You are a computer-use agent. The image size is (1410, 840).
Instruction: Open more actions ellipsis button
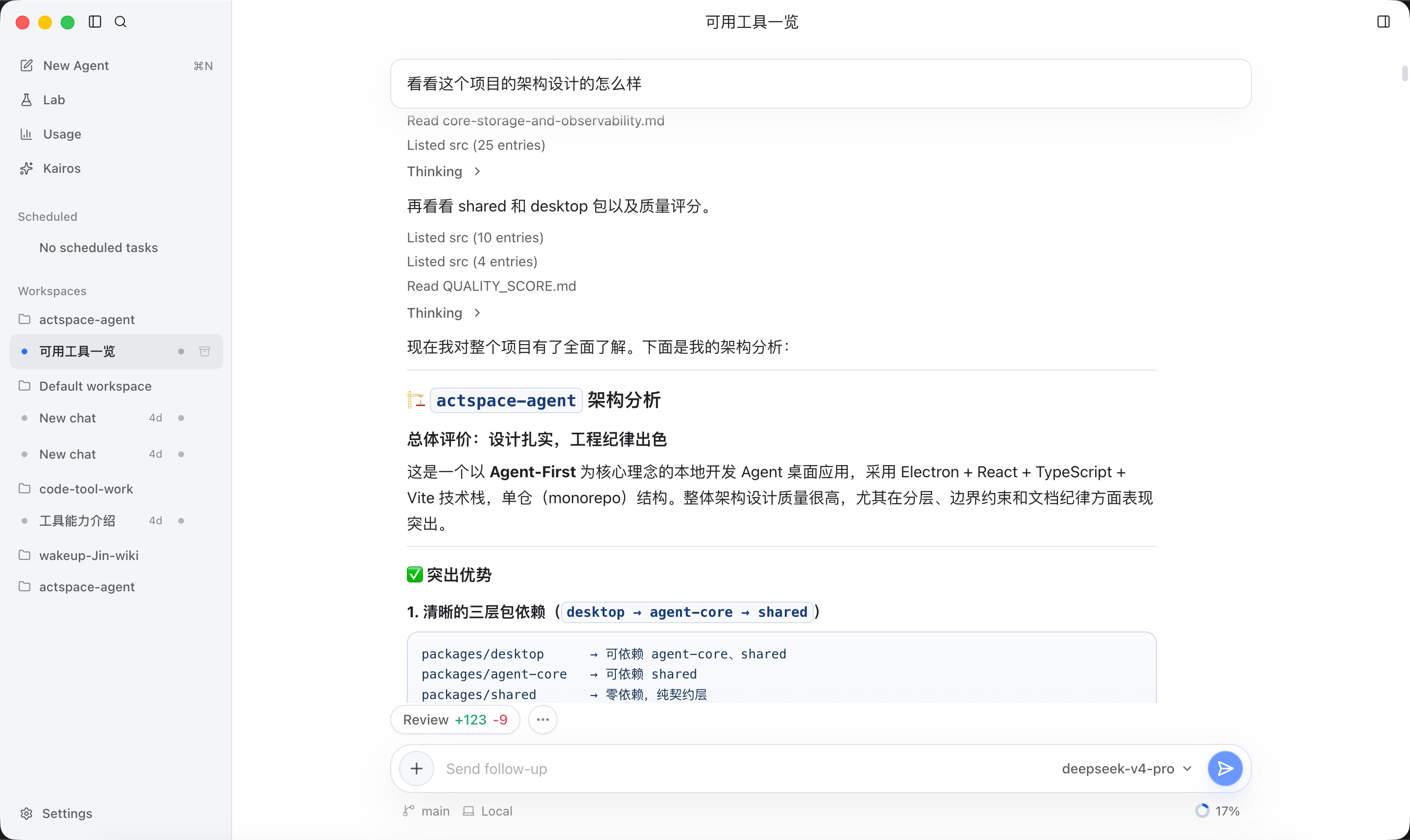(x=543, y=720)
